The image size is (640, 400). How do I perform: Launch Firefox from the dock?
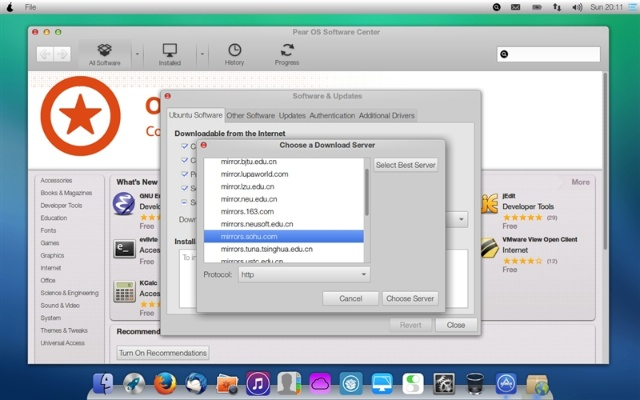(x=165, y=382)
